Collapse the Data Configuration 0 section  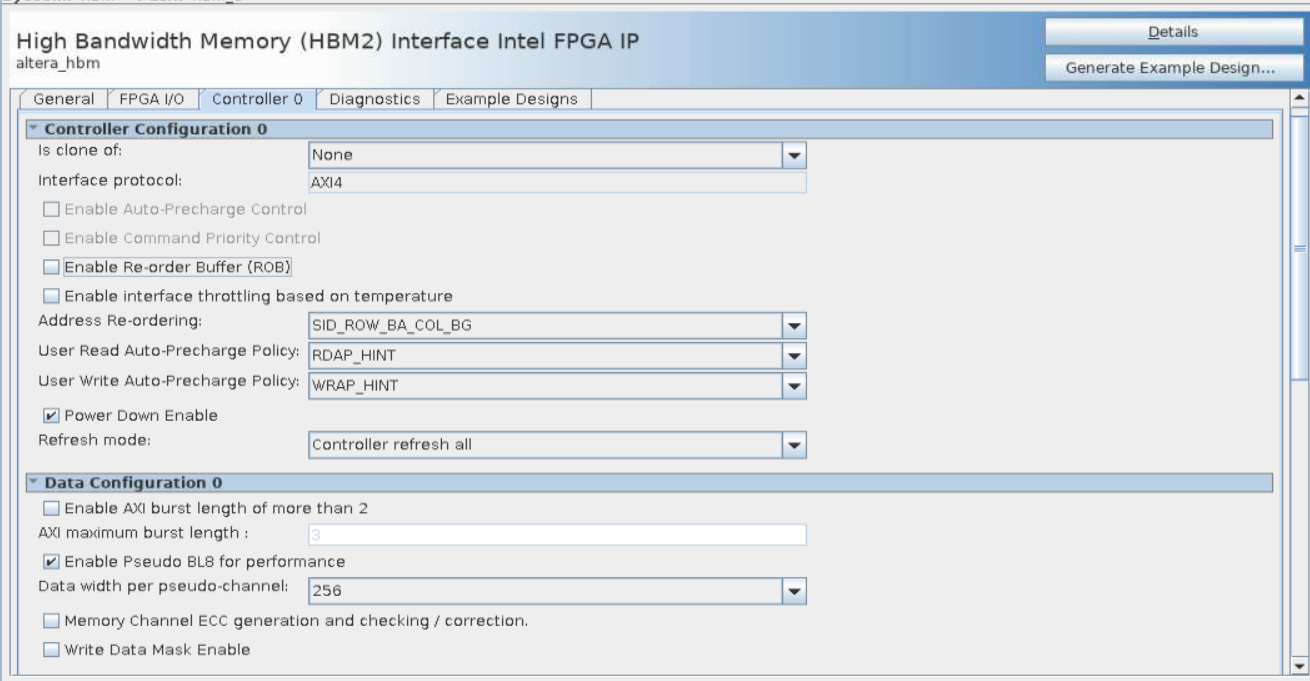click(x=33, y=484)
